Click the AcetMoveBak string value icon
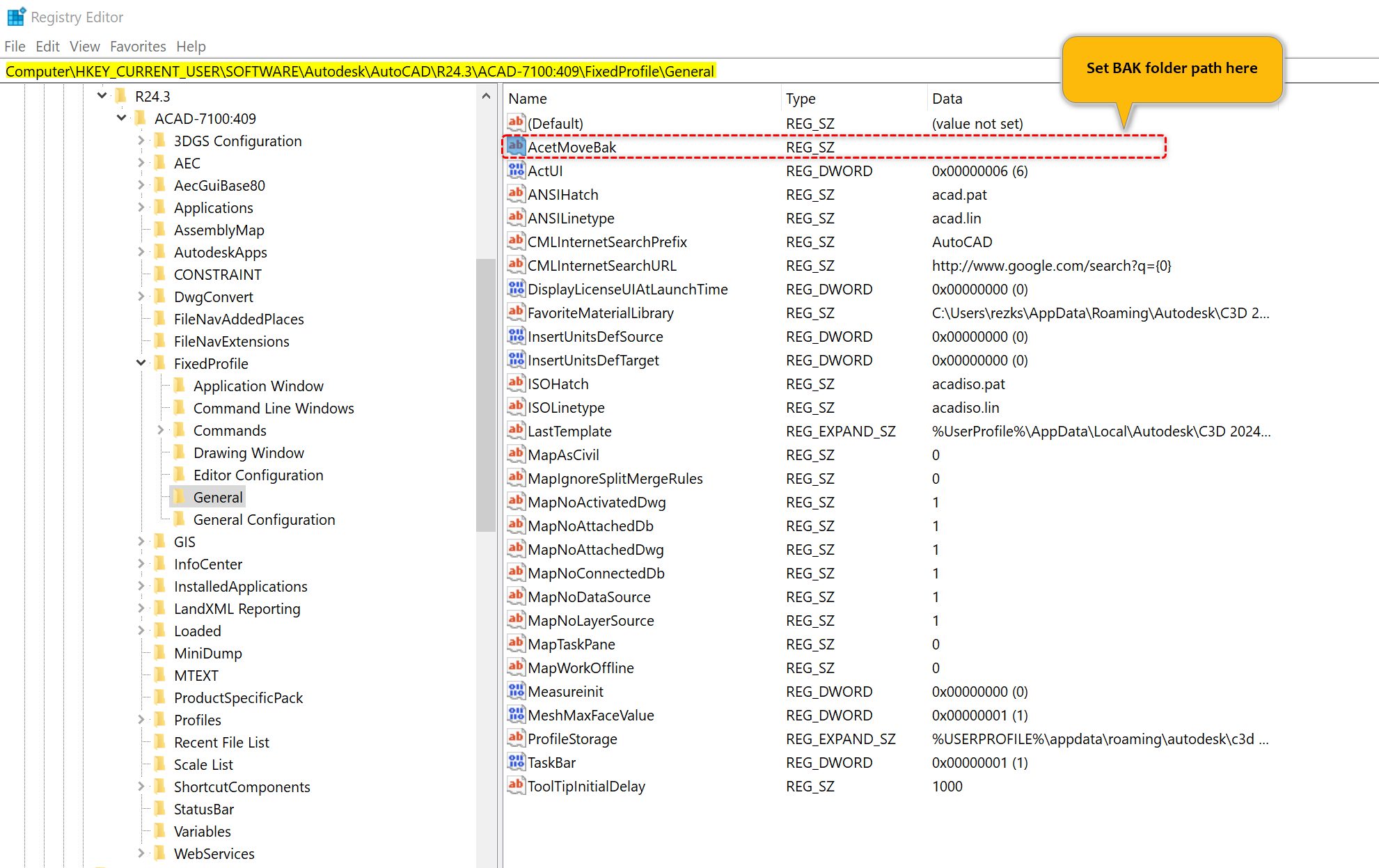The image size is (1379, 868). 516,146
